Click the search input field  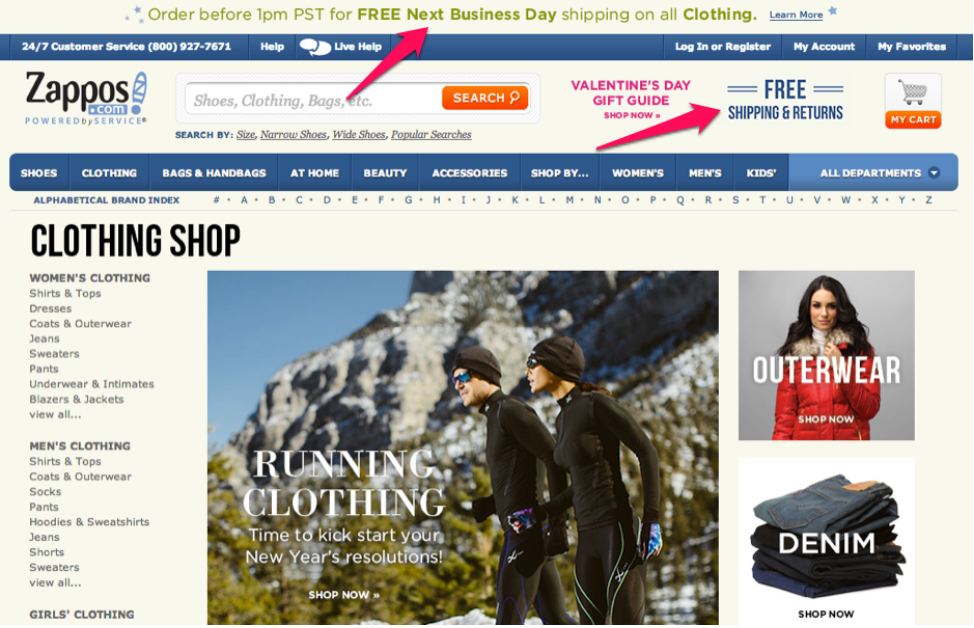(314, 99)
